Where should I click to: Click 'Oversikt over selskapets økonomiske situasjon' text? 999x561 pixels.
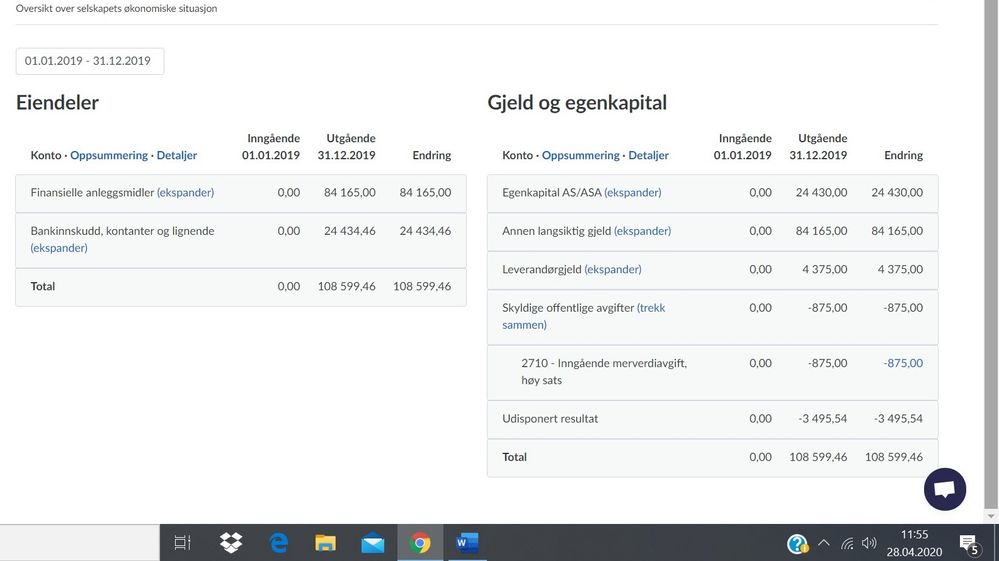coord(117,8)
